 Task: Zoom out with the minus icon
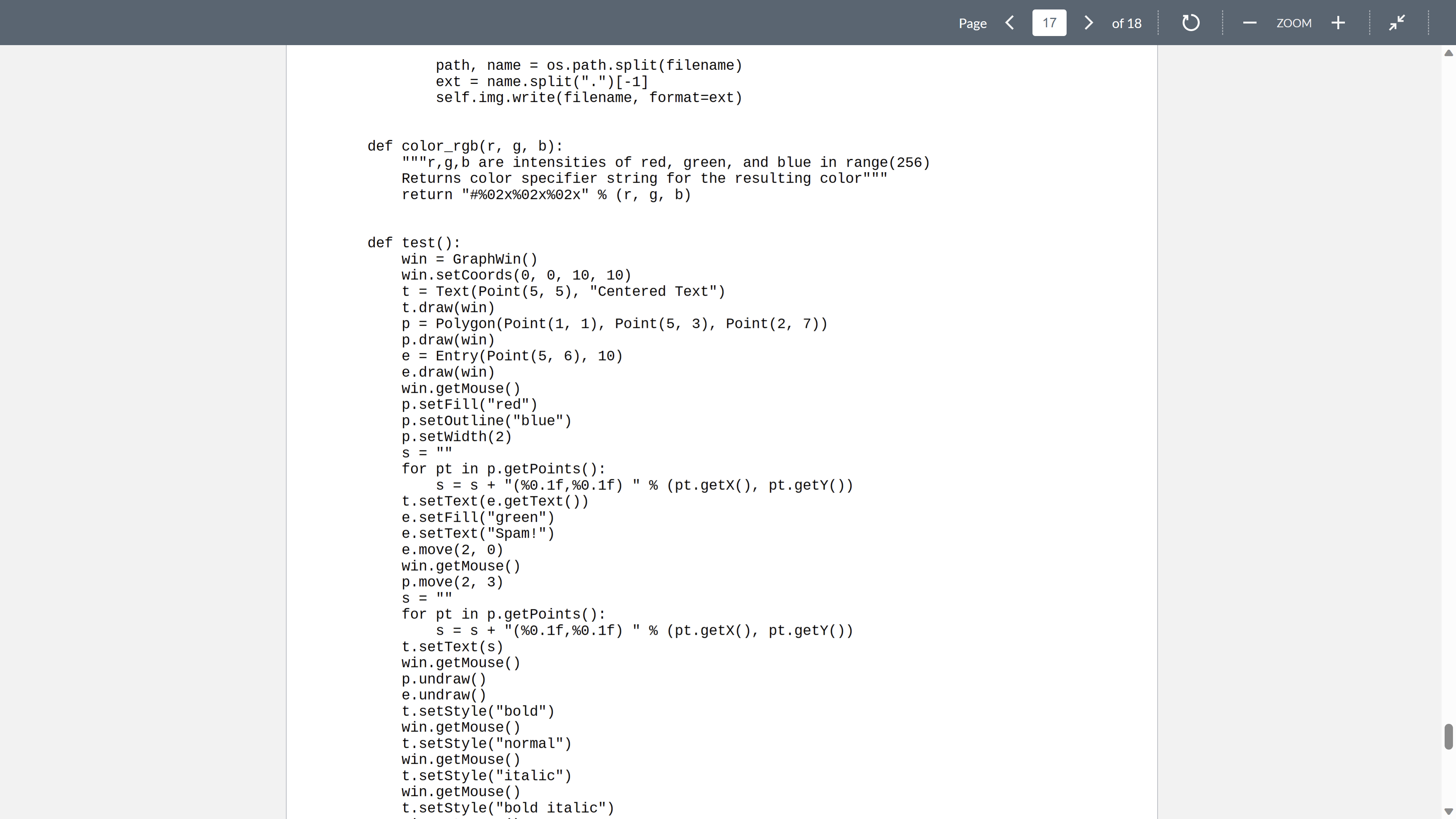click(x=1250, y=23)
